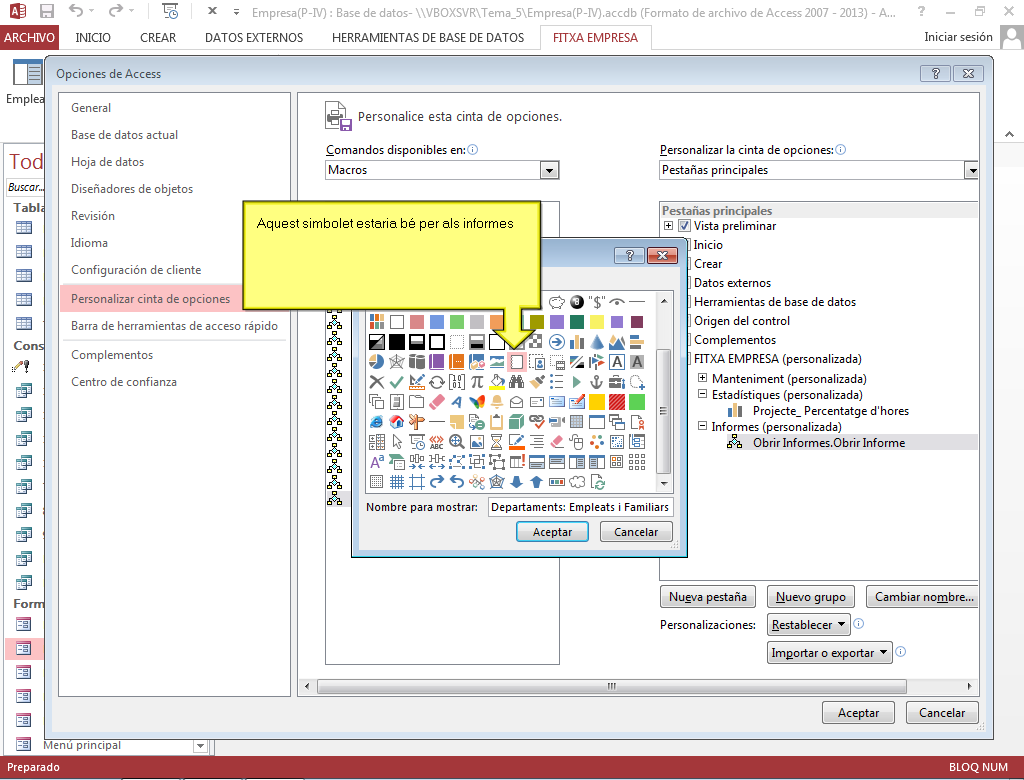Choose the circular refresh arrows icon
The width and height of the screenshot is (1024, 780).
click(437, 382)
